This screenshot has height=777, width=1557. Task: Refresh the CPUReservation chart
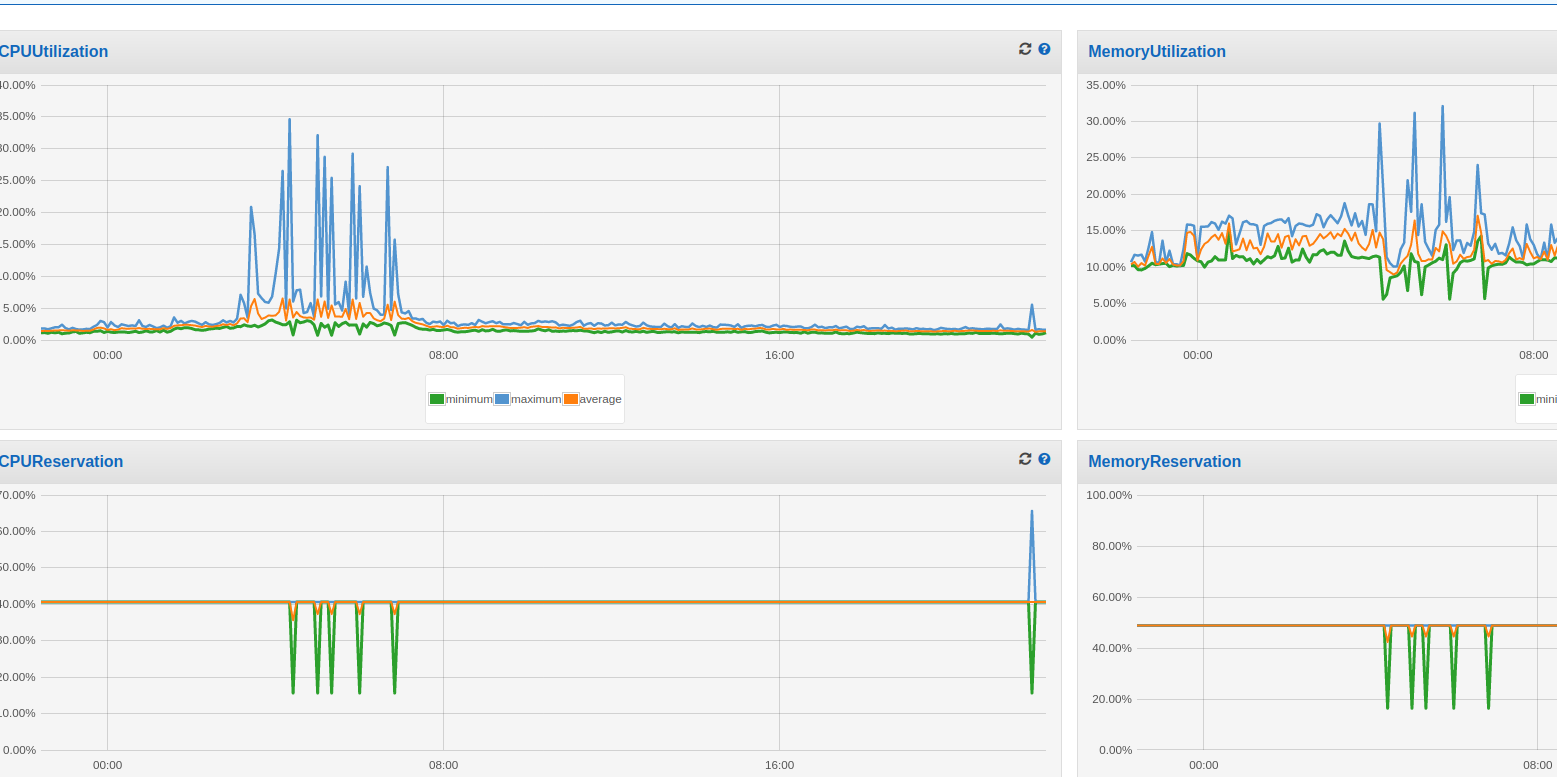pyautogui.click(x=1025, y=459)
